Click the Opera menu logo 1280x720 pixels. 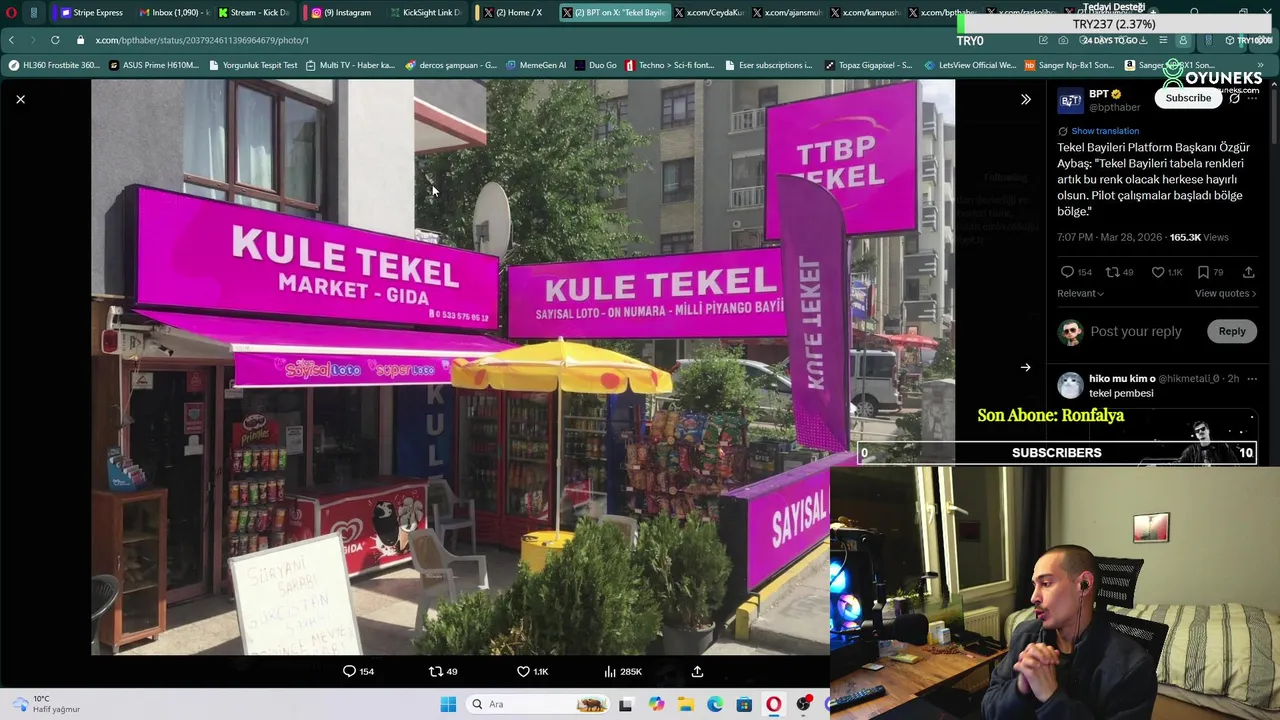(12, 12)
